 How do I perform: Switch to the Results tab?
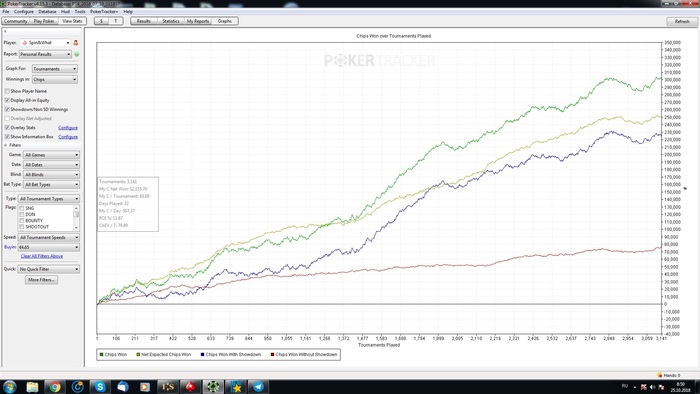[144, 21]
